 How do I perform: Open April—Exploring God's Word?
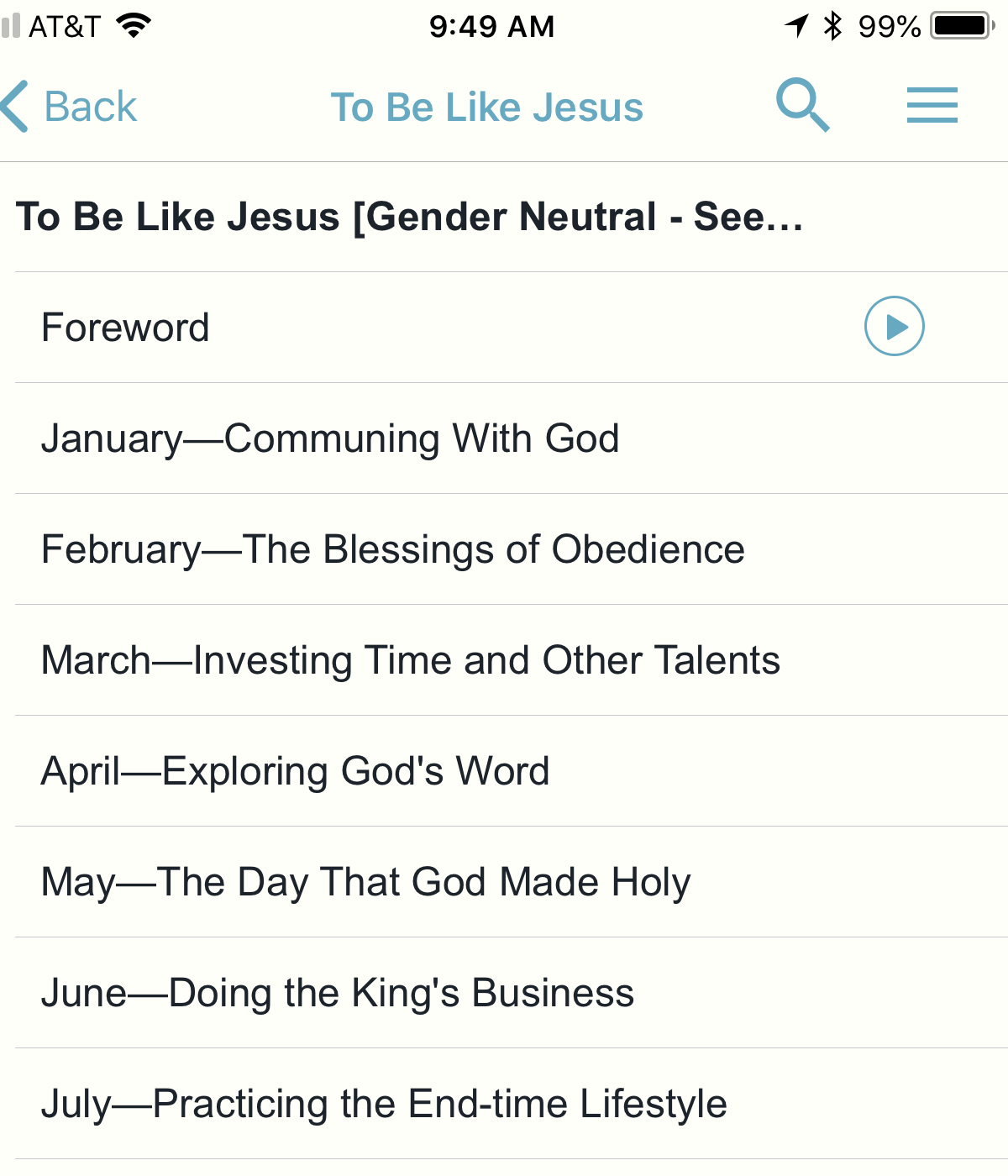pyautogui.click(x=512, y=771)
